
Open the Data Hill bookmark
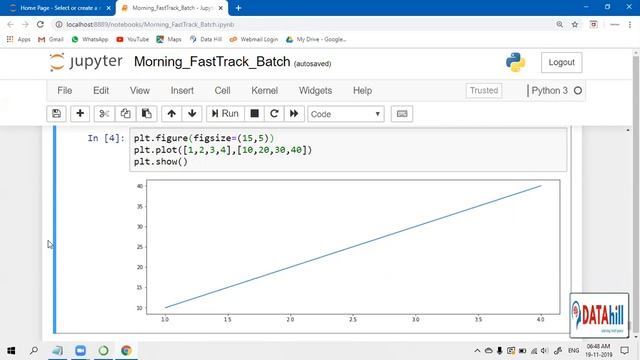pos(206,39)
